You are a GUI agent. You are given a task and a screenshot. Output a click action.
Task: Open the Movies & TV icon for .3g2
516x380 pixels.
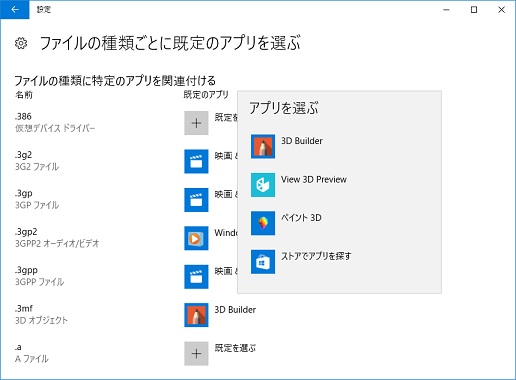click(196, 161)
